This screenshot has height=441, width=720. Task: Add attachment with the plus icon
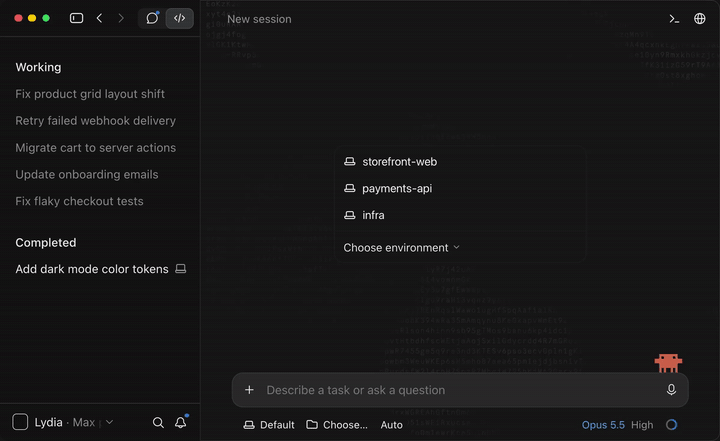pyautogui.click(x=249, y=390)
